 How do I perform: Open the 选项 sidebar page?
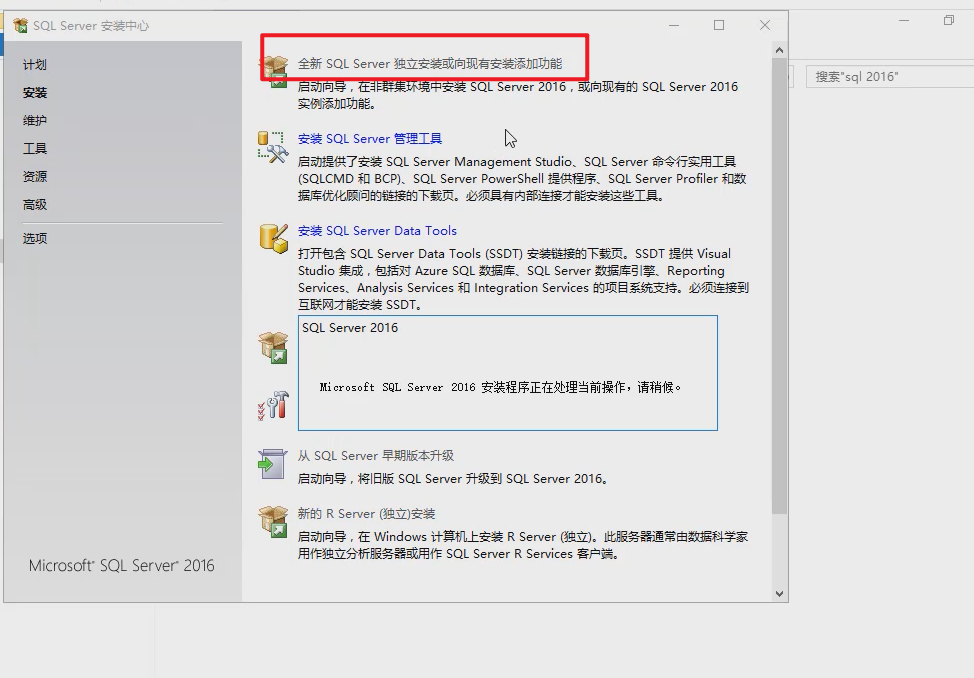tap(35, 239)
